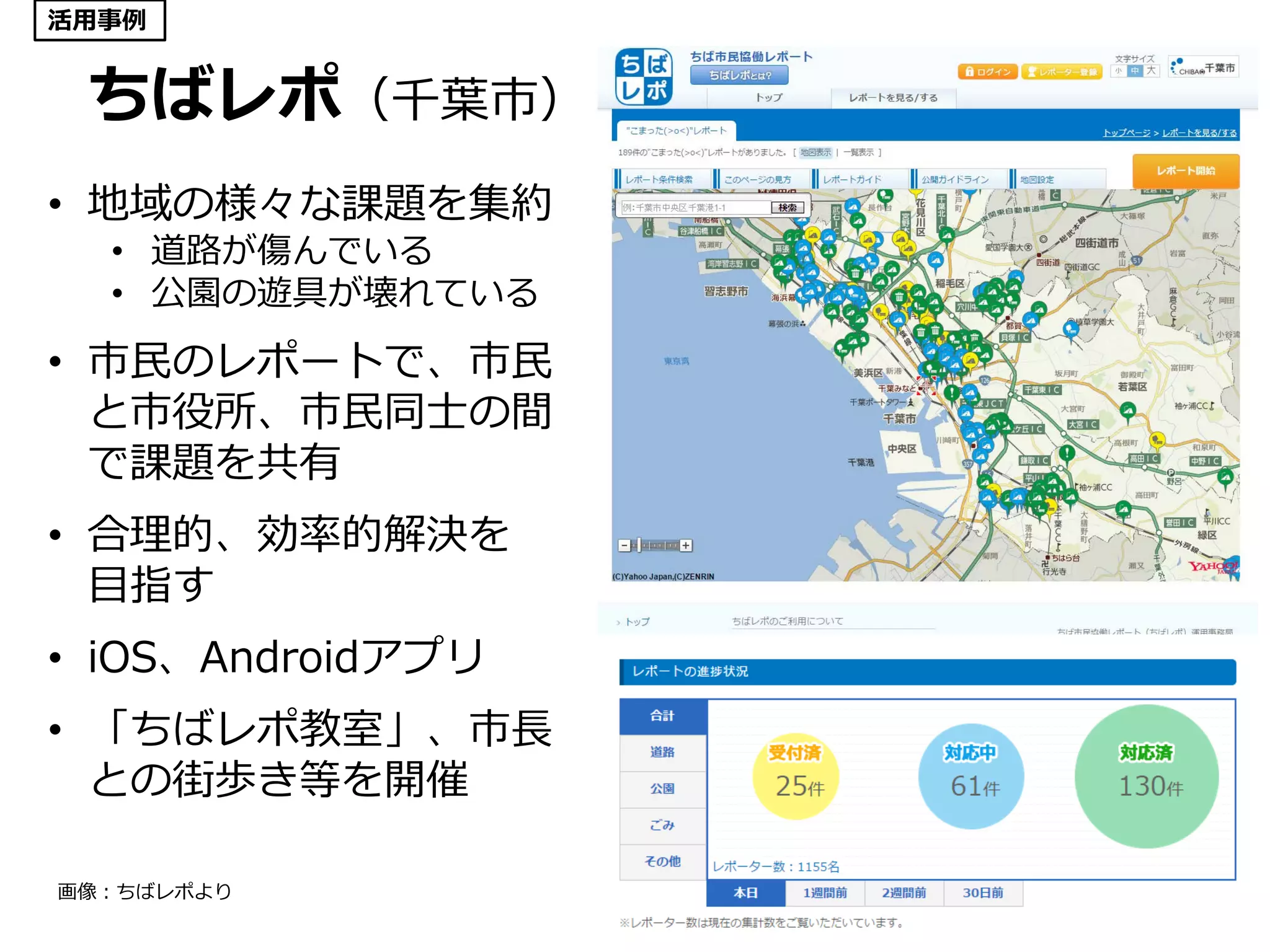Follow the トップページ breadcrumb link

click(x=1126, y=133)
